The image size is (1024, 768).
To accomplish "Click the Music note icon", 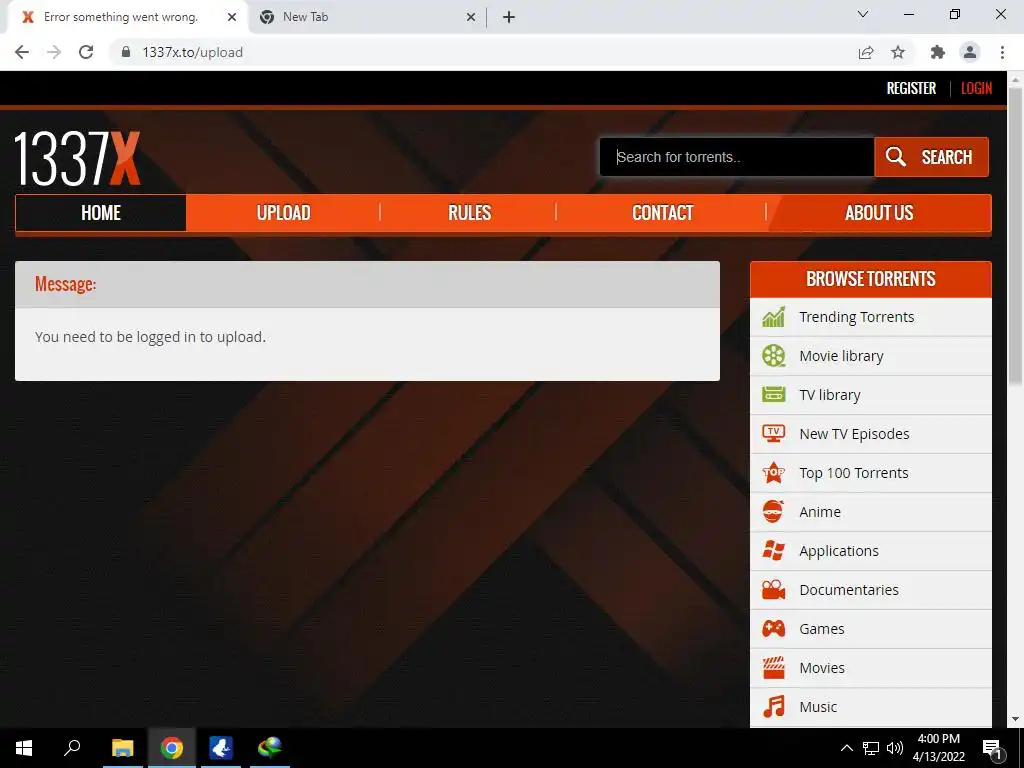I will (773, 707).
